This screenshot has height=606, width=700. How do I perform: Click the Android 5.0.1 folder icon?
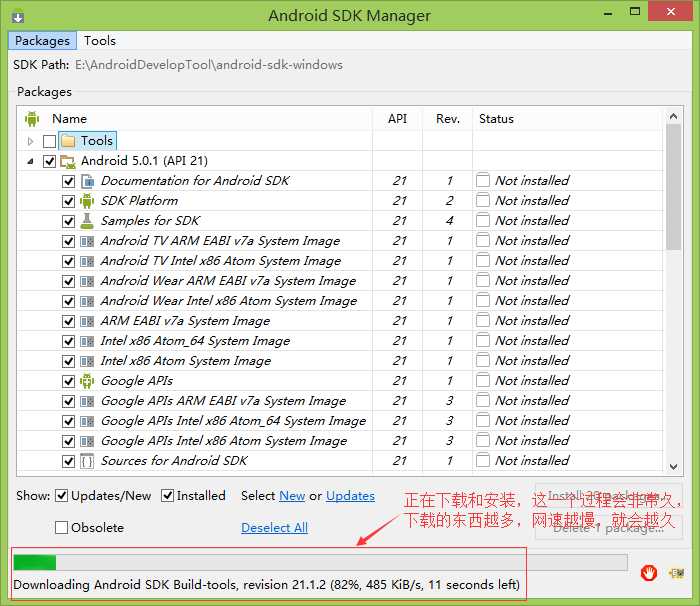[x=68, y=161]
